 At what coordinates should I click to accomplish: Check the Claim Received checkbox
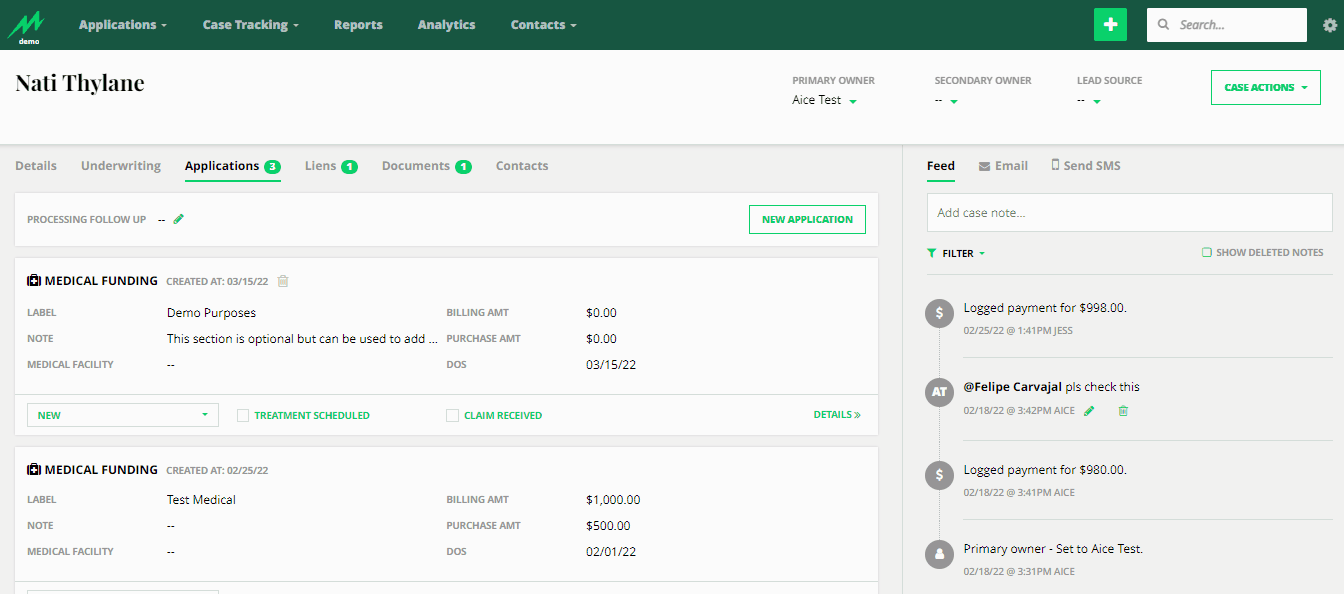tap(453, 415)
